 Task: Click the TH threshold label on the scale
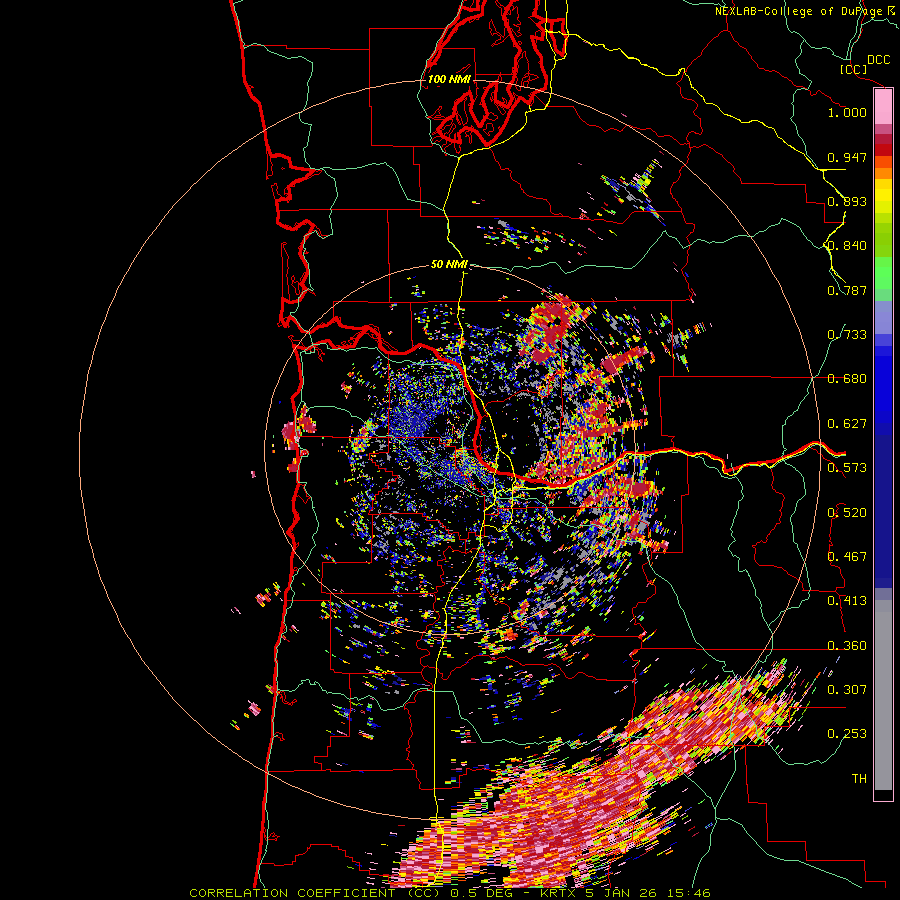(x=859, y=779)
